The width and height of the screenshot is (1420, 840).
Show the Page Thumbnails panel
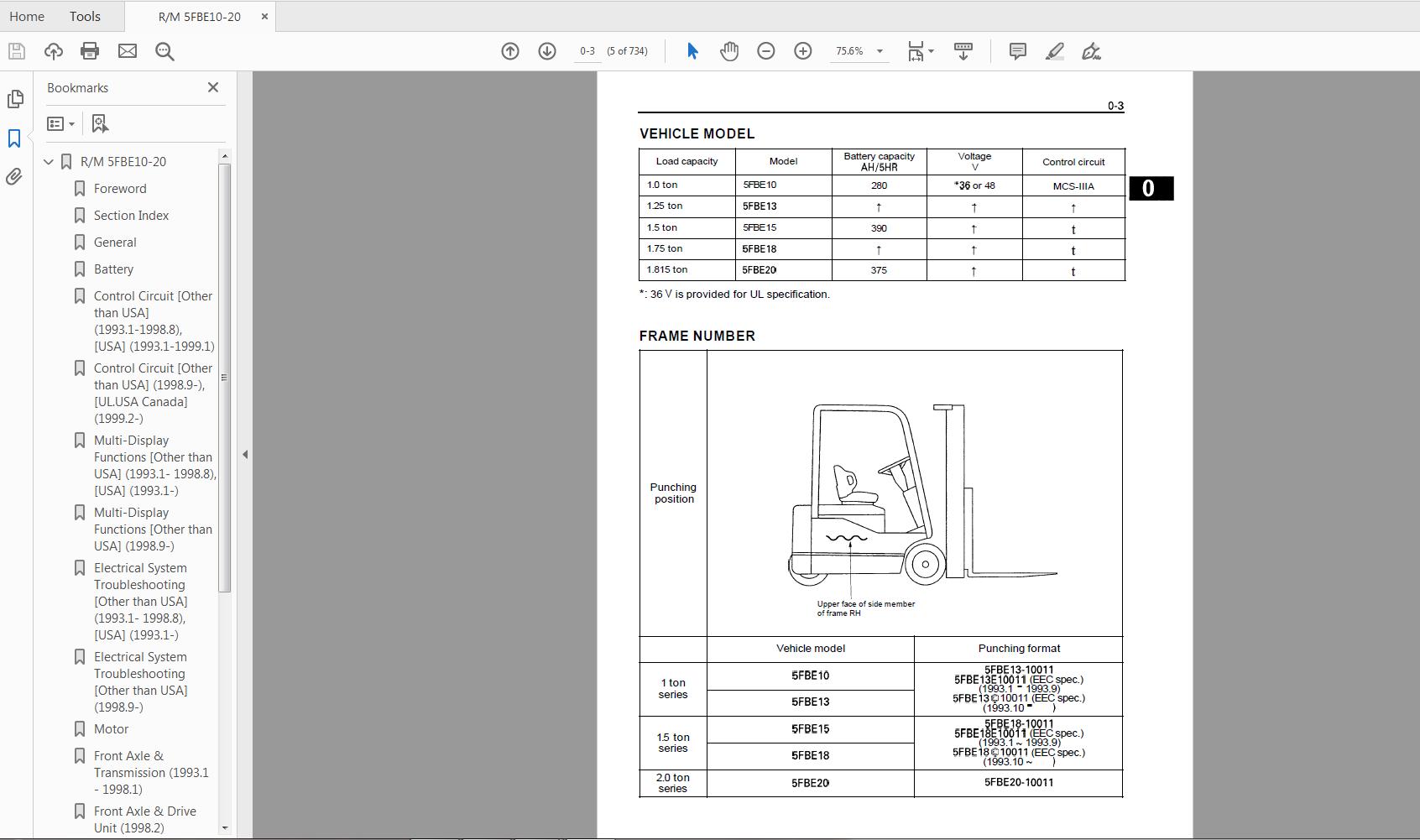tap(15, 99)
